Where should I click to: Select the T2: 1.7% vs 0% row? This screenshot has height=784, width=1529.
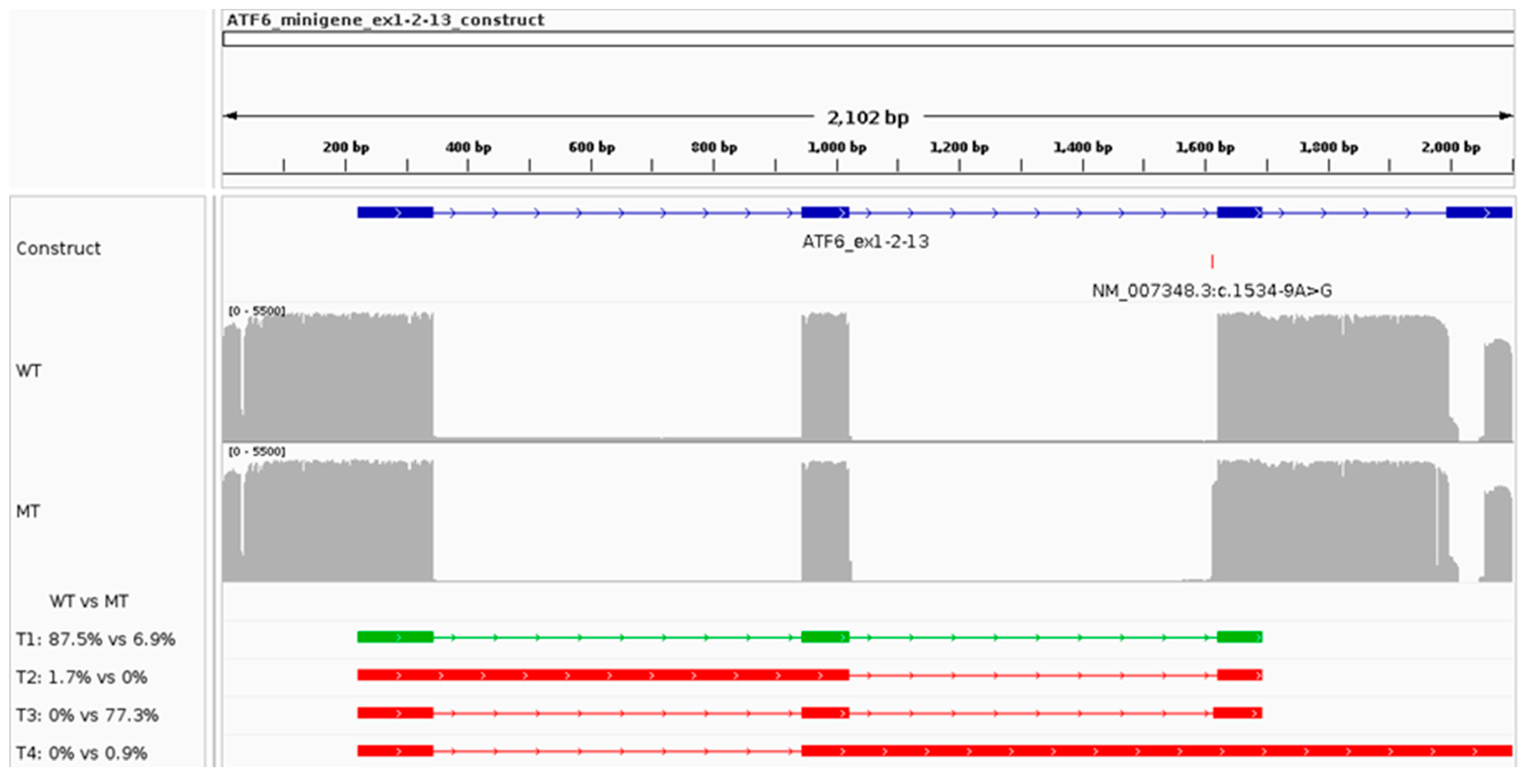82,677
